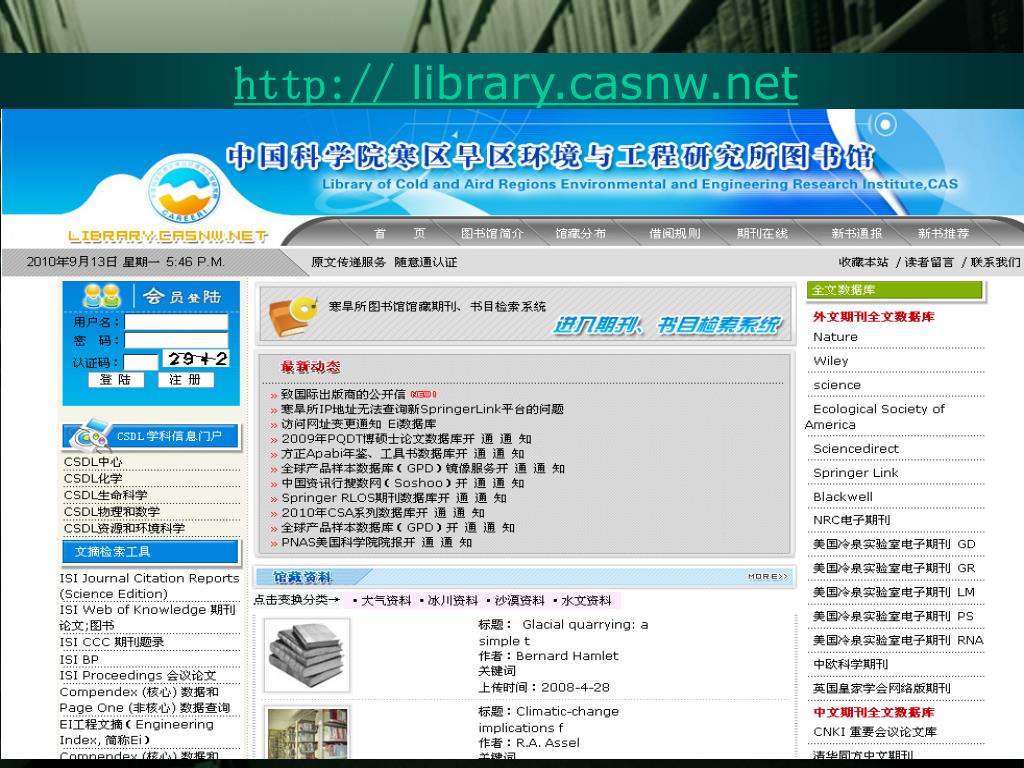Focus the 密码 password field

176,340
